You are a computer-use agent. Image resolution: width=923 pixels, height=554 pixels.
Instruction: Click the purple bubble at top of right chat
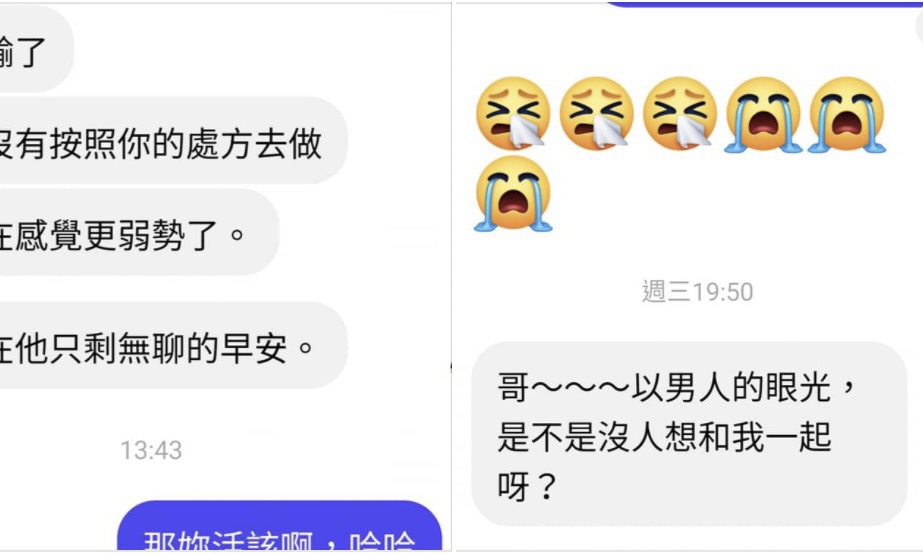[765, 4]
